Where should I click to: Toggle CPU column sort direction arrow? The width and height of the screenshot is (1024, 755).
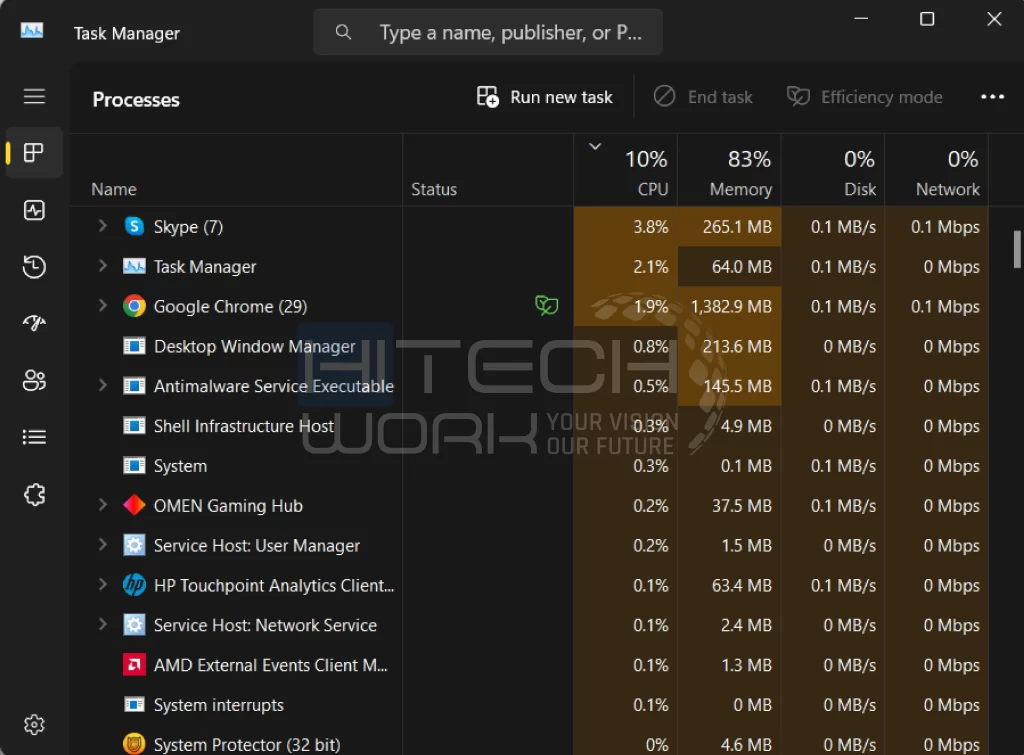point(595,146)
